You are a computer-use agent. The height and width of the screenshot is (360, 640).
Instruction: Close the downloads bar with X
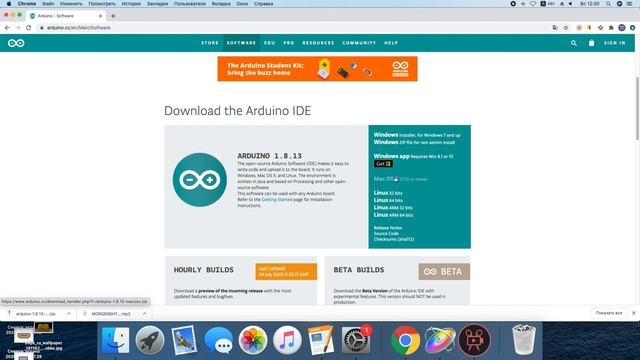[x=633, y=313]
